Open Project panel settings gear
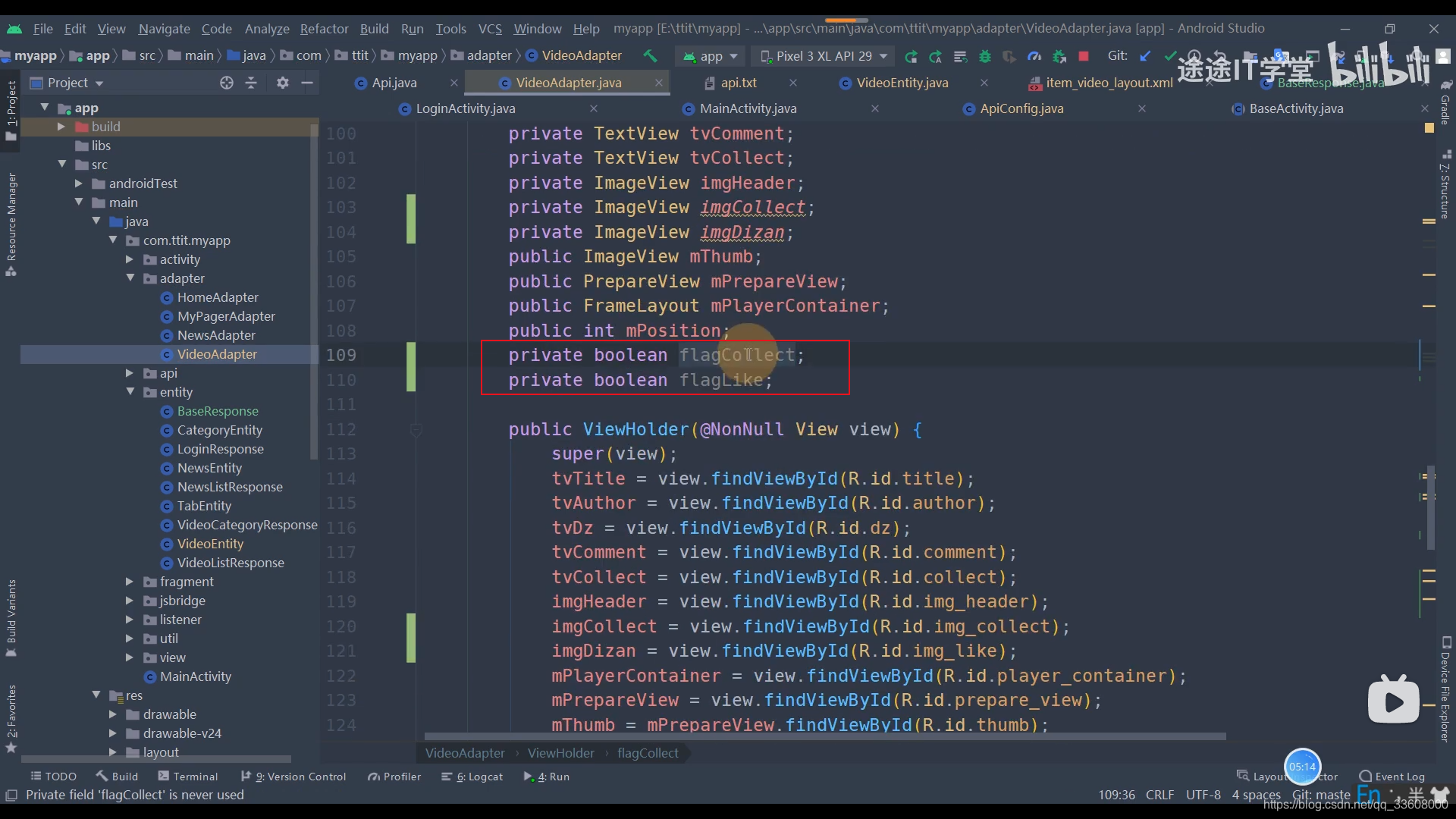Screen dimensions: 1456x819 282,83
